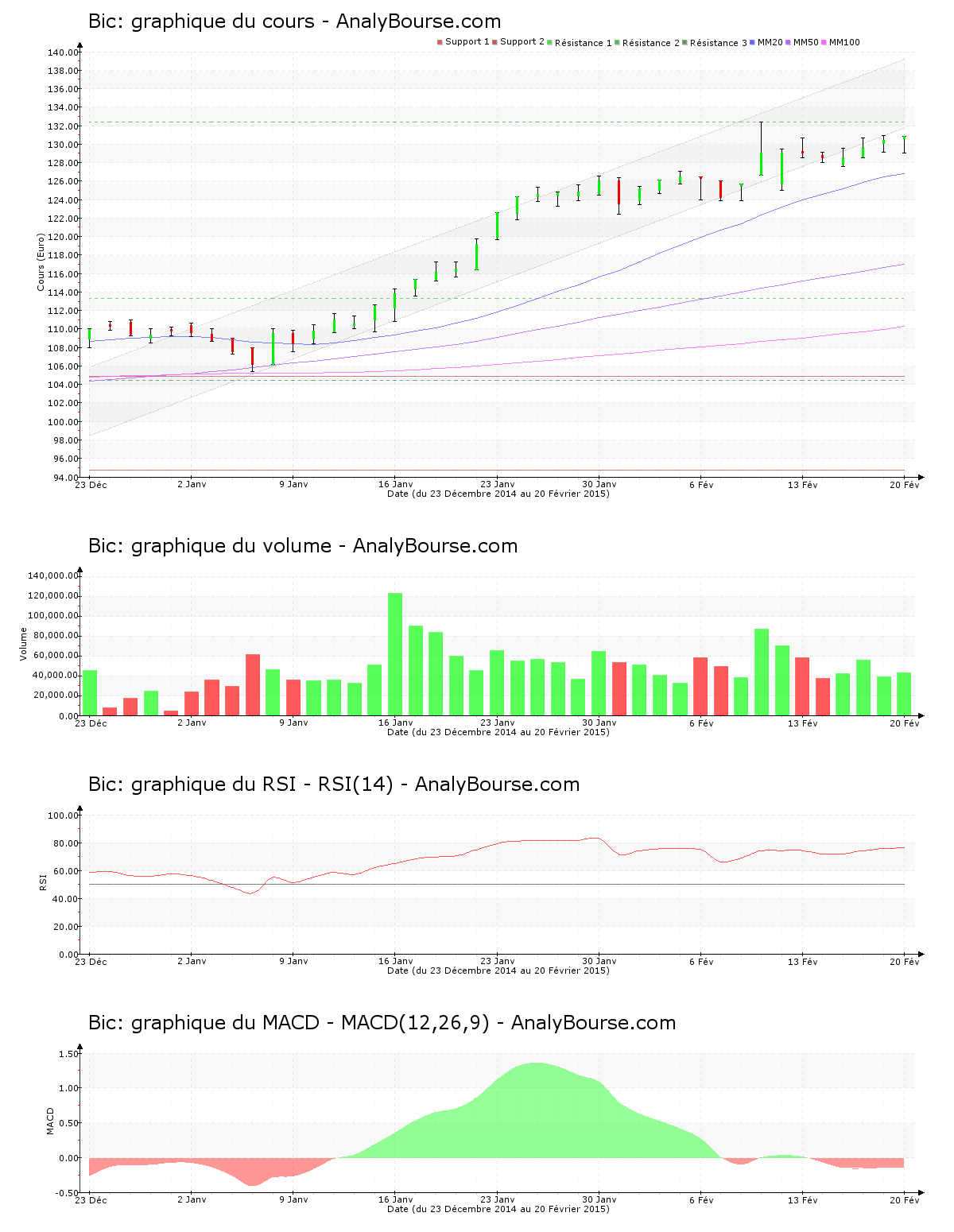954x1232 pixels.
Task: Select the 'Support 2' legend label
Action: click(522, 42)
